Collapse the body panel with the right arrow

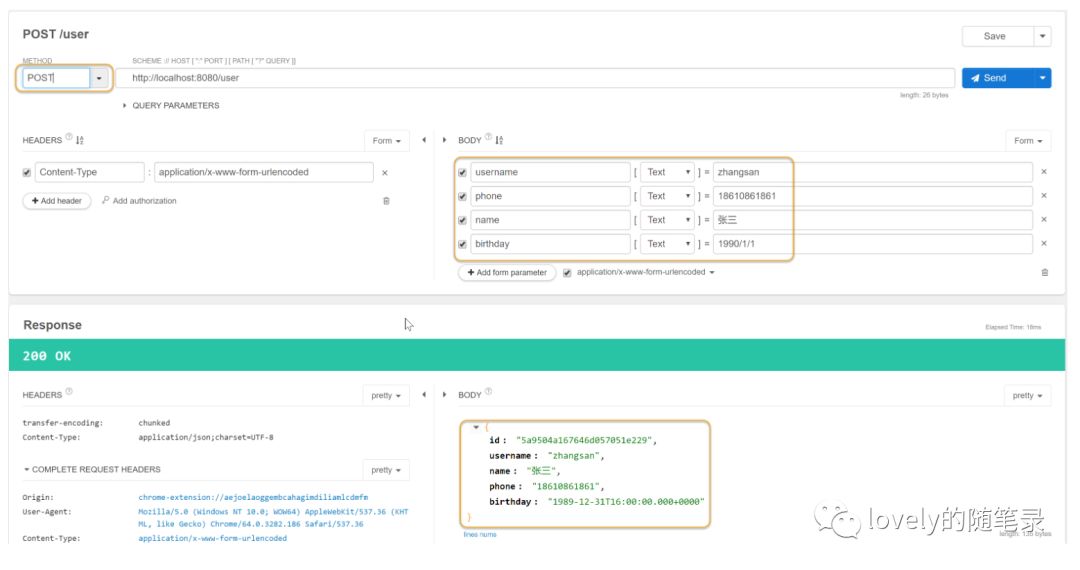[444, 140]
